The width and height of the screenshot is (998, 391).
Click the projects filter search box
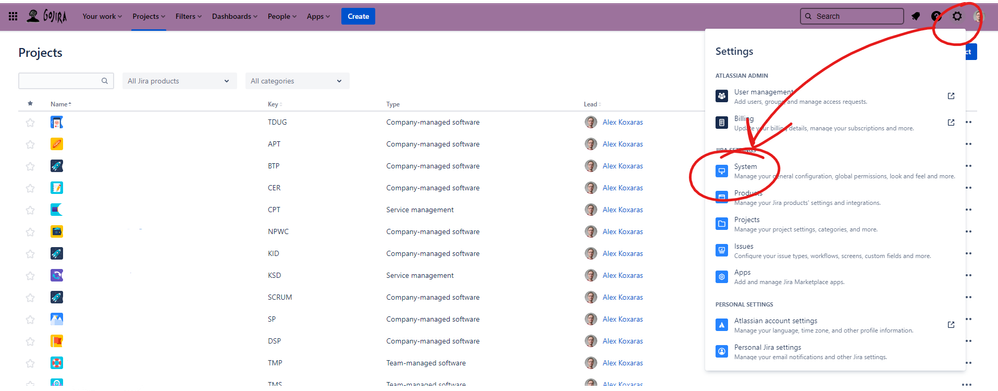point(66,81)
